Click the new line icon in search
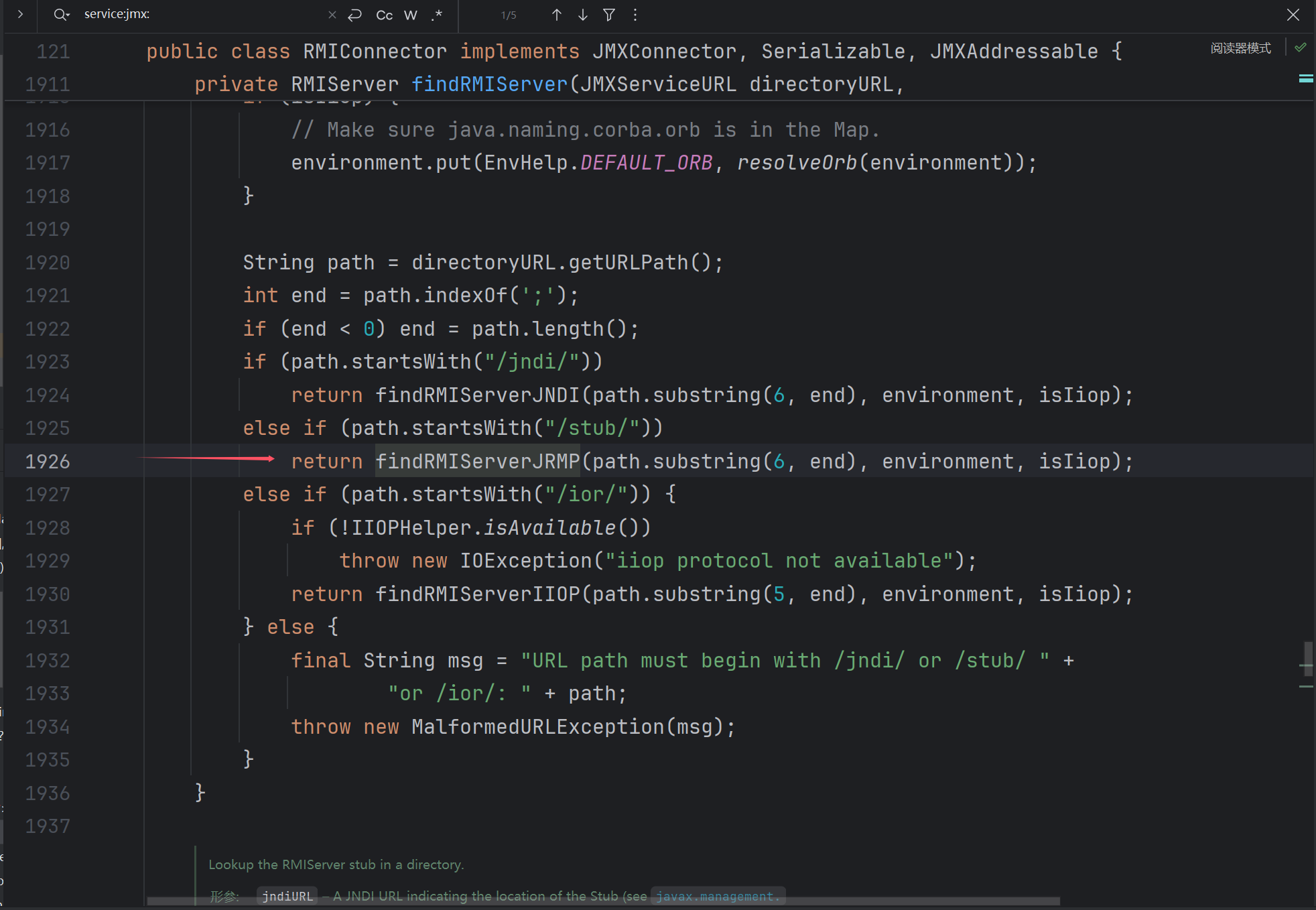The width and height of the screenshot is (1316, 910). [355, 15]
